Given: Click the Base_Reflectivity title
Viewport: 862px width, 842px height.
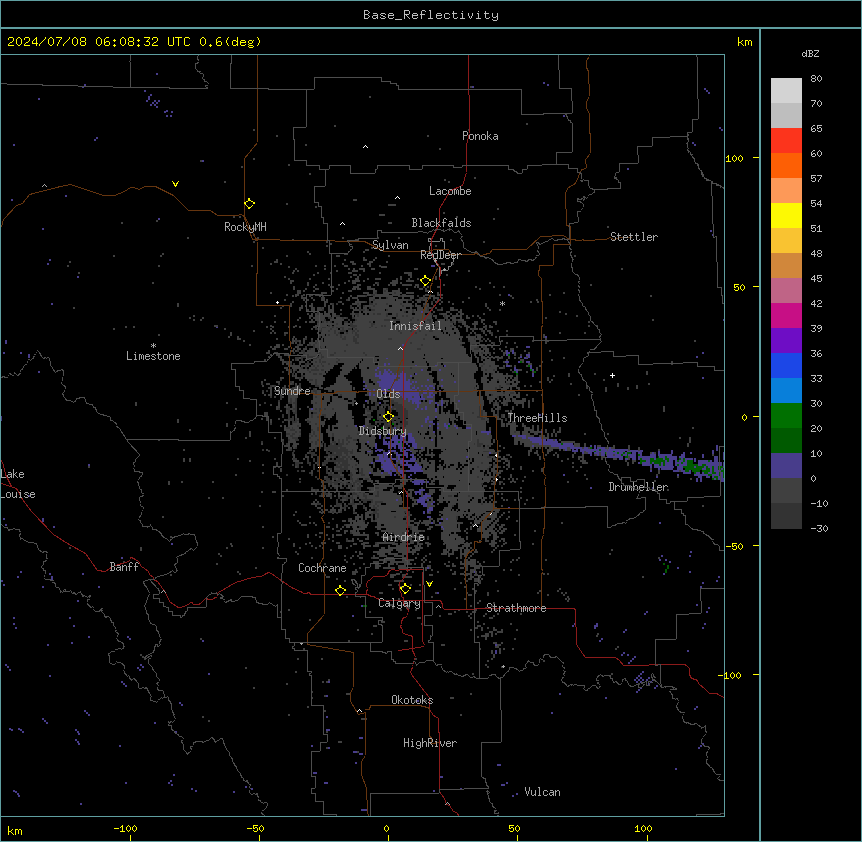Looking at the screenshot, I should 431,15.
